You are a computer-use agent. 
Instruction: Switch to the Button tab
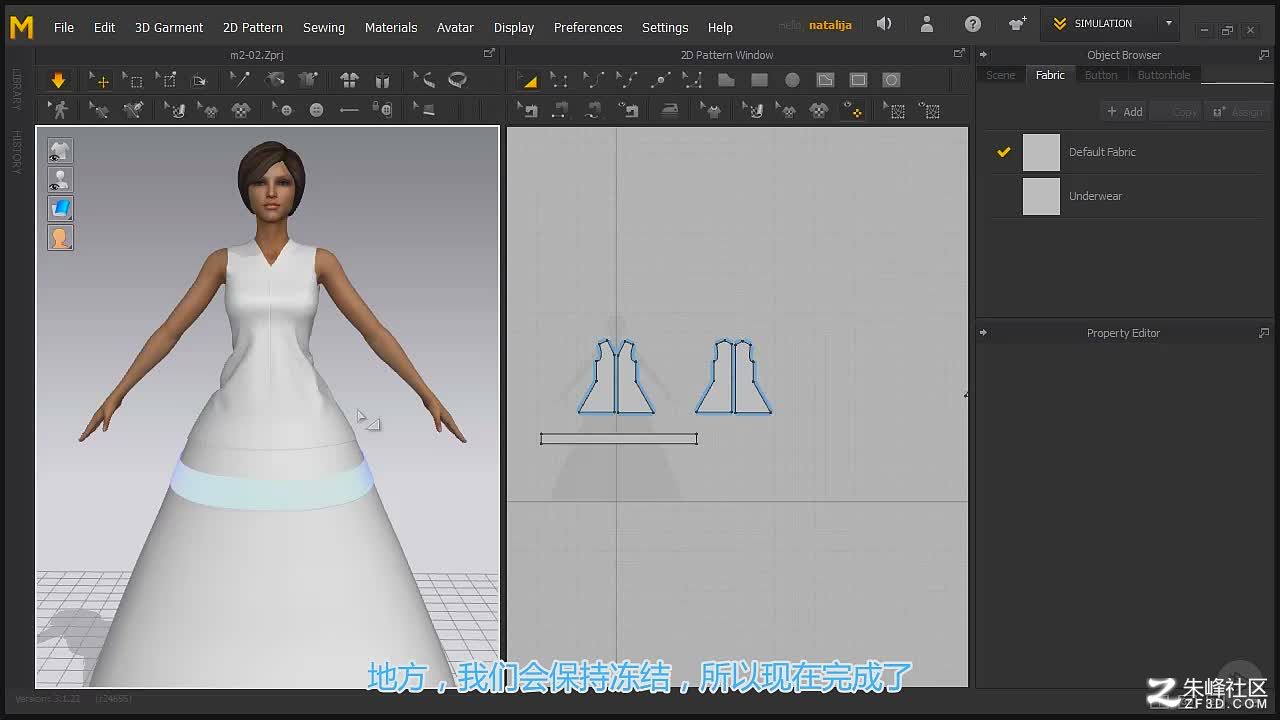point(1101,75)
